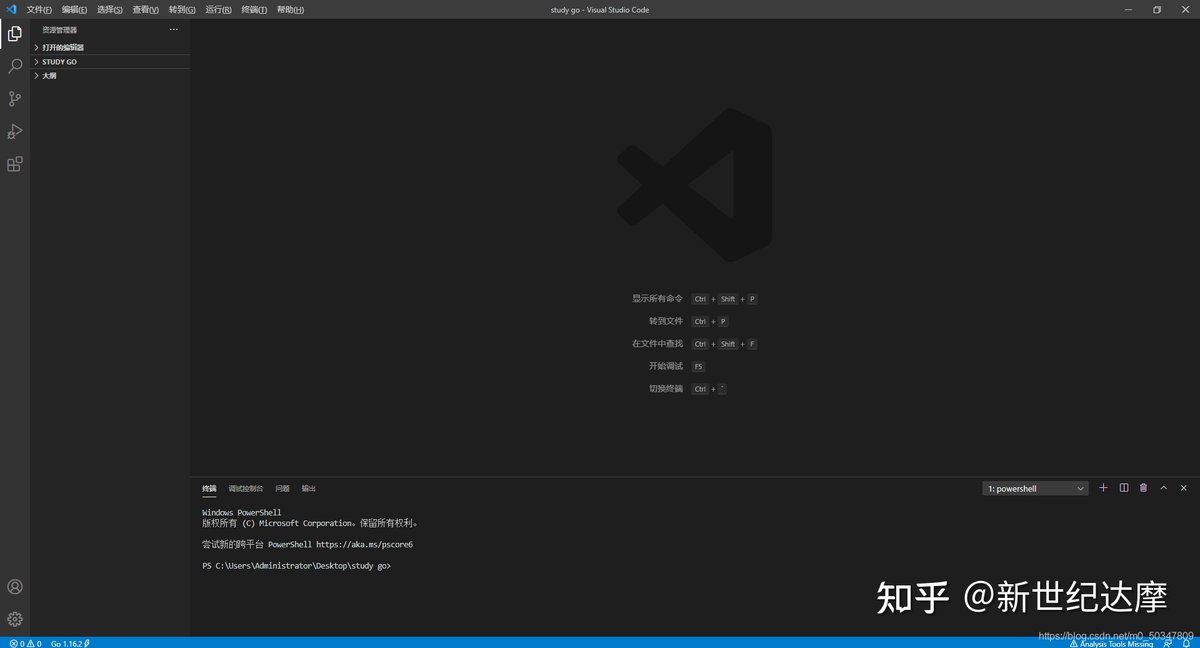This screenshot has width=1200, height=648.
Task: Expand the 大纲 outline section
Action: 110,76
